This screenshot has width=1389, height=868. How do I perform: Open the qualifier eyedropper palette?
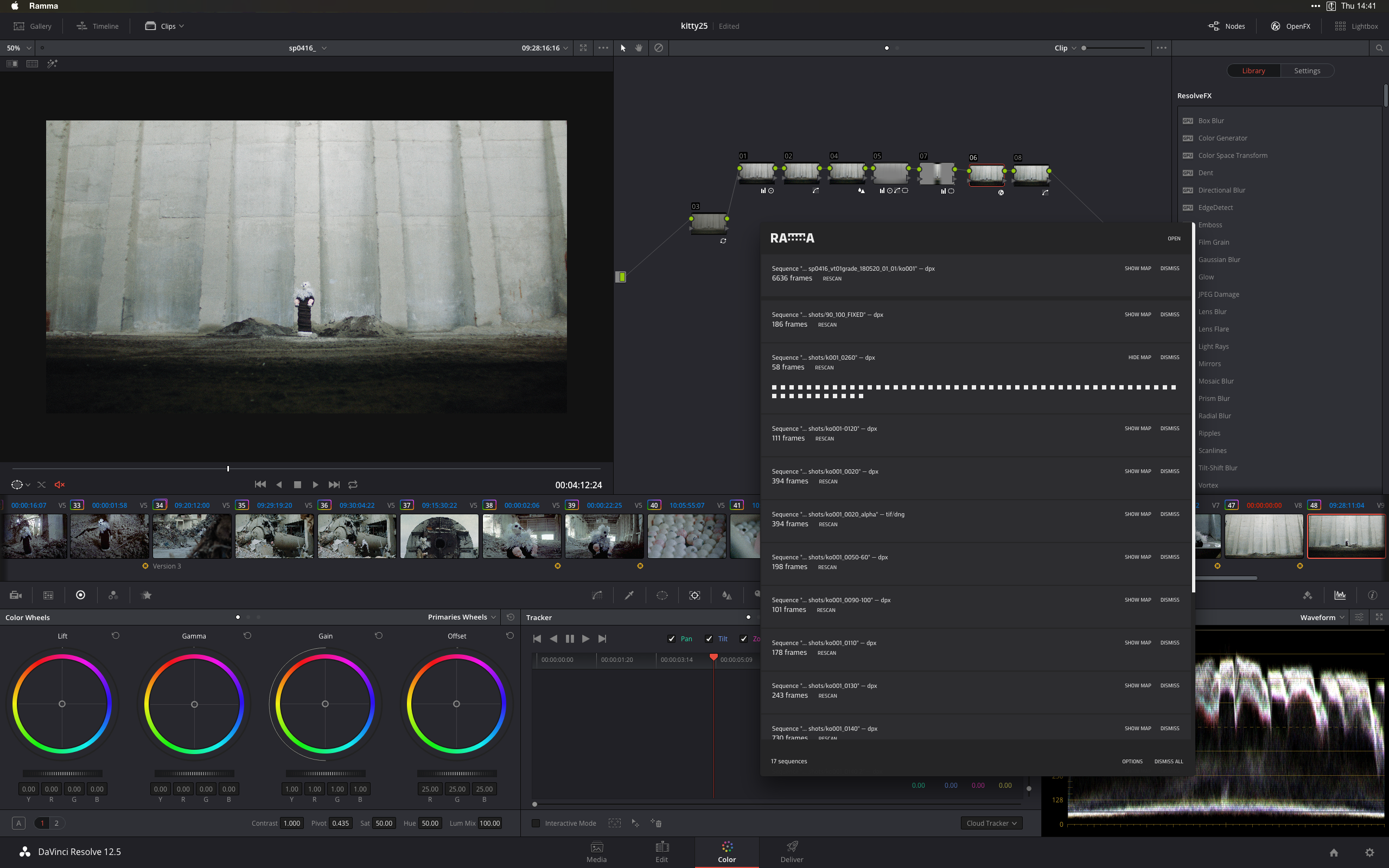[x=629, y=595]
